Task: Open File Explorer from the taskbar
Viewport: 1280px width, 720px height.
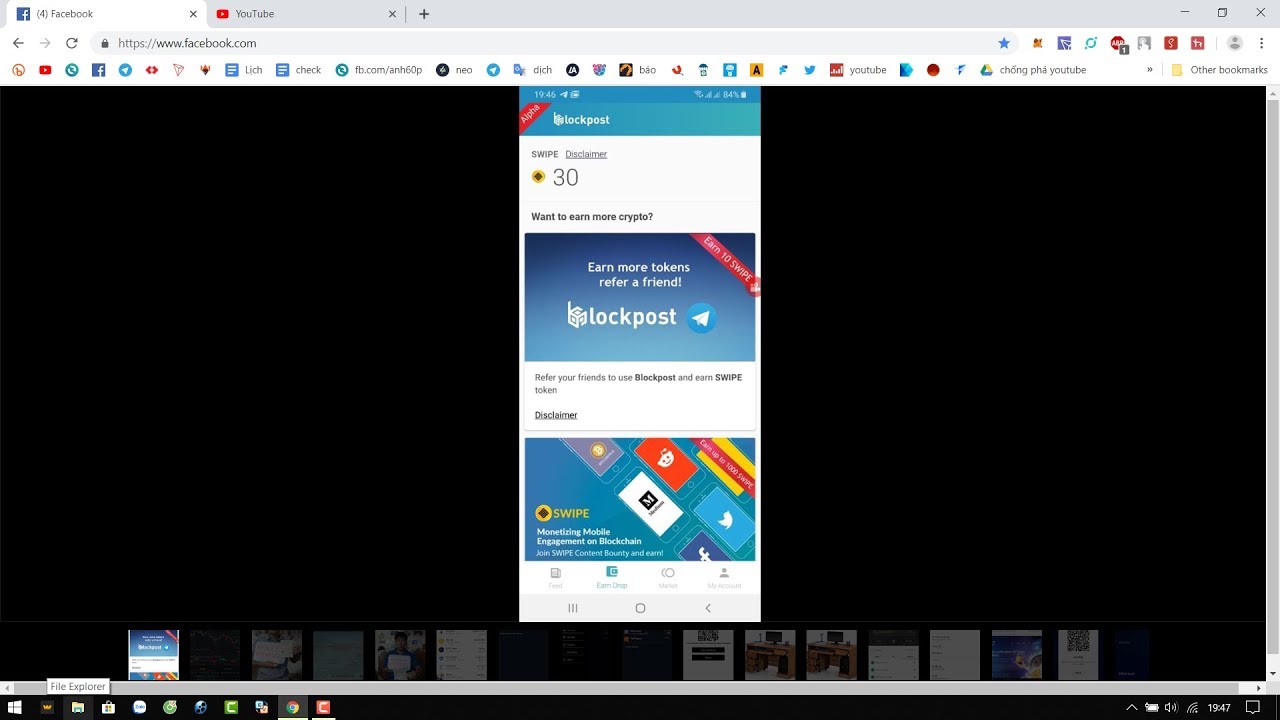Action: click(77, 707)
